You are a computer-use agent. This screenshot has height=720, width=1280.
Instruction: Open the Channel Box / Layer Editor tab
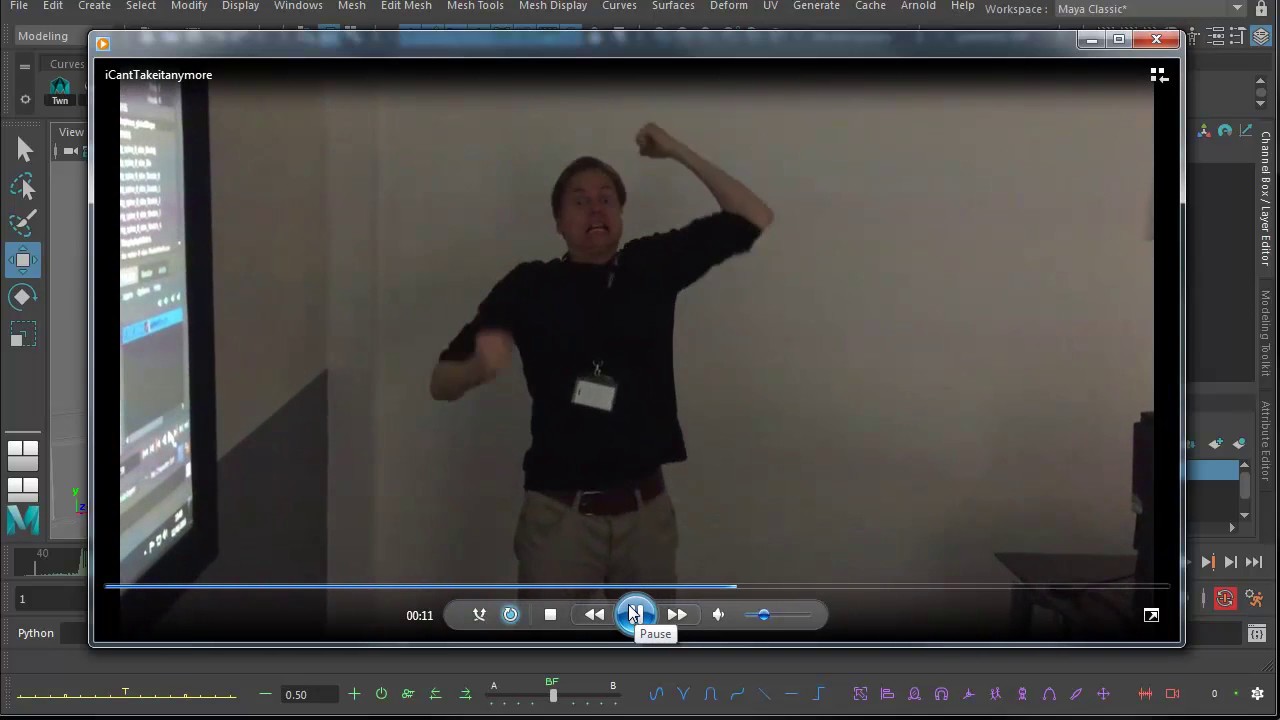pos(1265,198)
